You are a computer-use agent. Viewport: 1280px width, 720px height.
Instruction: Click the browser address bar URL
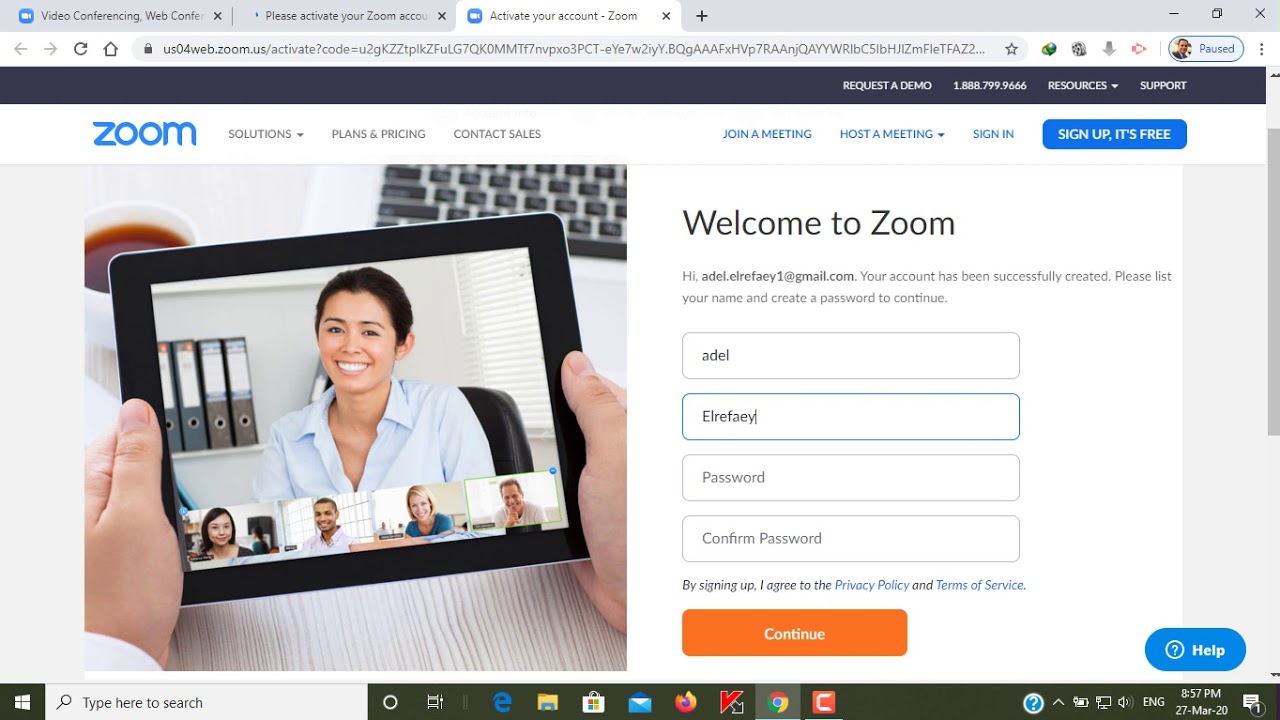click(x=573, y=48)
